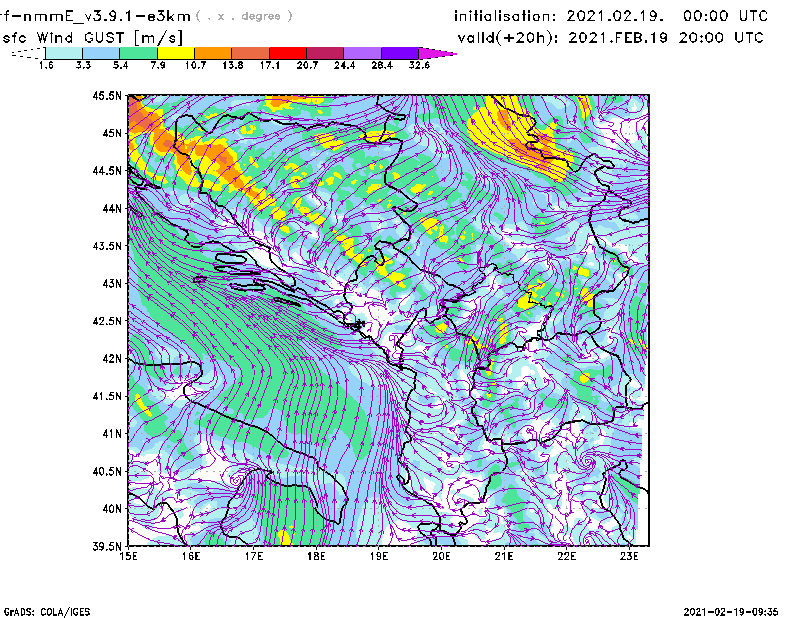
Task: Click the legend value 7.9
Action: pyautogui.click(x=158, y=65)
